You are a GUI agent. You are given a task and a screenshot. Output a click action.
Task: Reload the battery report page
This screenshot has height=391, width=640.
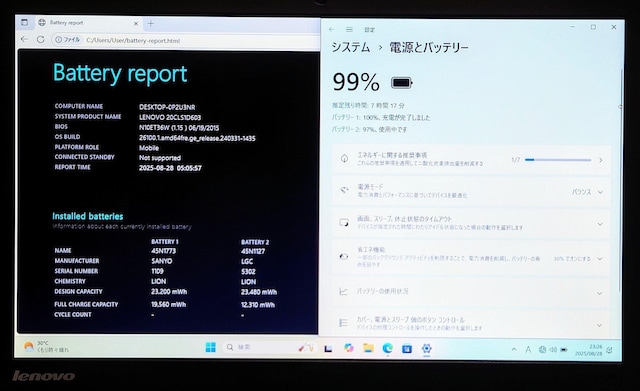tap(40, 40)
